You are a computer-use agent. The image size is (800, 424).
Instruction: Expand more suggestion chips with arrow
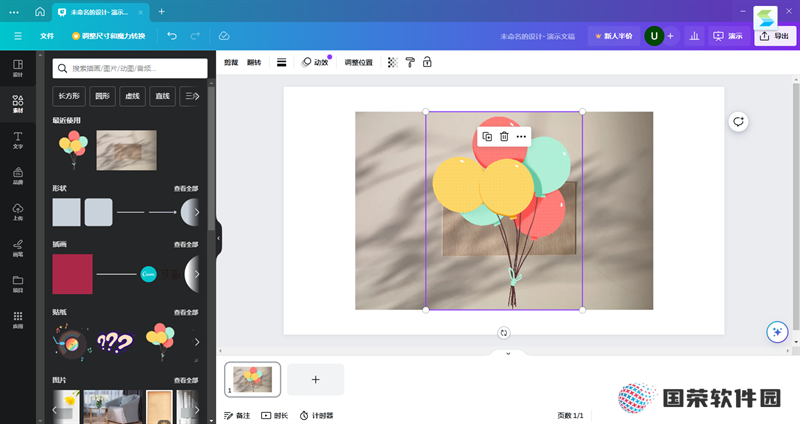coord(197,96)
